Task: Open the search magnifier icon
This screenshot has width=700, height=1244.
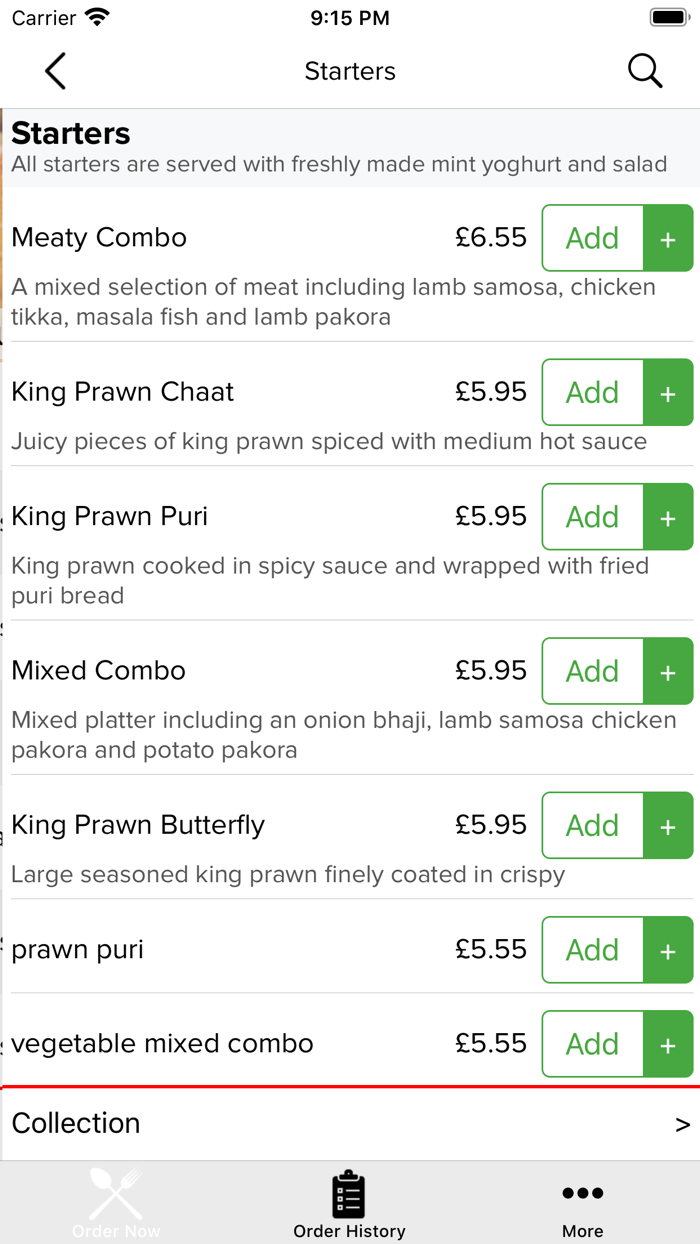Action: coord(645,71)
